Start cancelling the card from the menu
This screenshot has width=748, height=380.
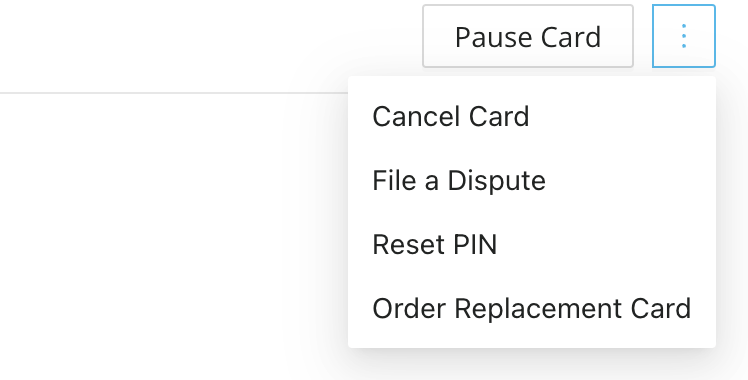532,116
